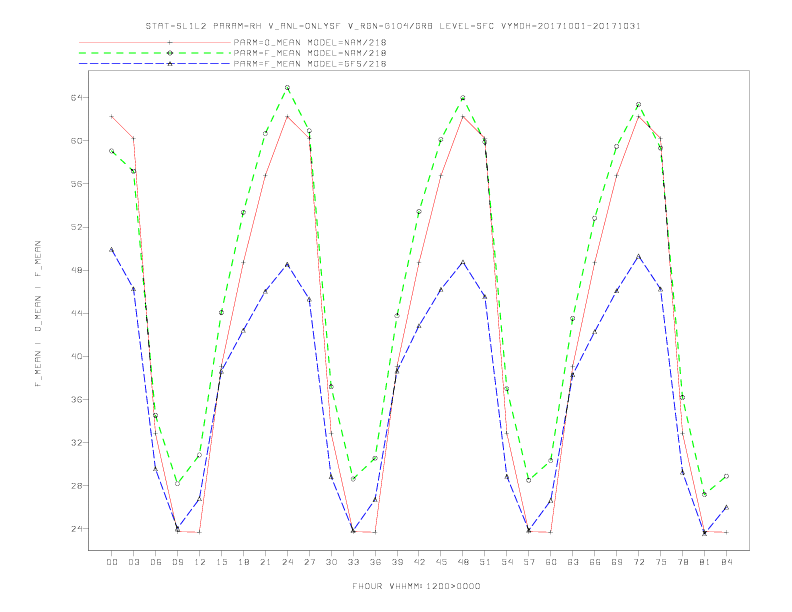Image resolution: width=792 pixels, height=612 pixels.
Task: Click blue GFS triangle marker at hour 00
Action: pyautogui.click(x=112, y=249)
